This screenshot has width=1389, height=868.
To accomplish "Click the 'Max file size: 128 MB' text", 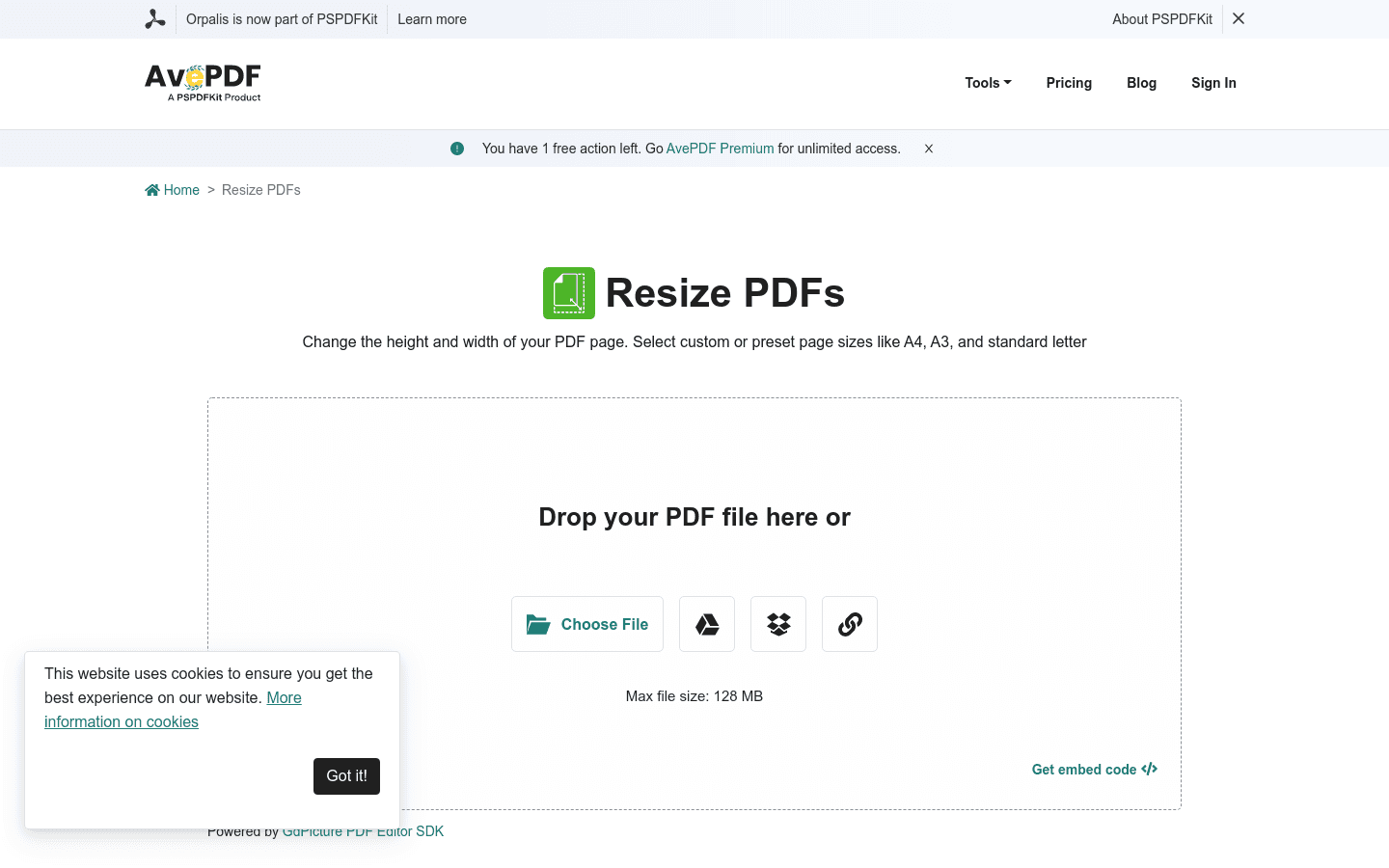I will coord(694,696).
